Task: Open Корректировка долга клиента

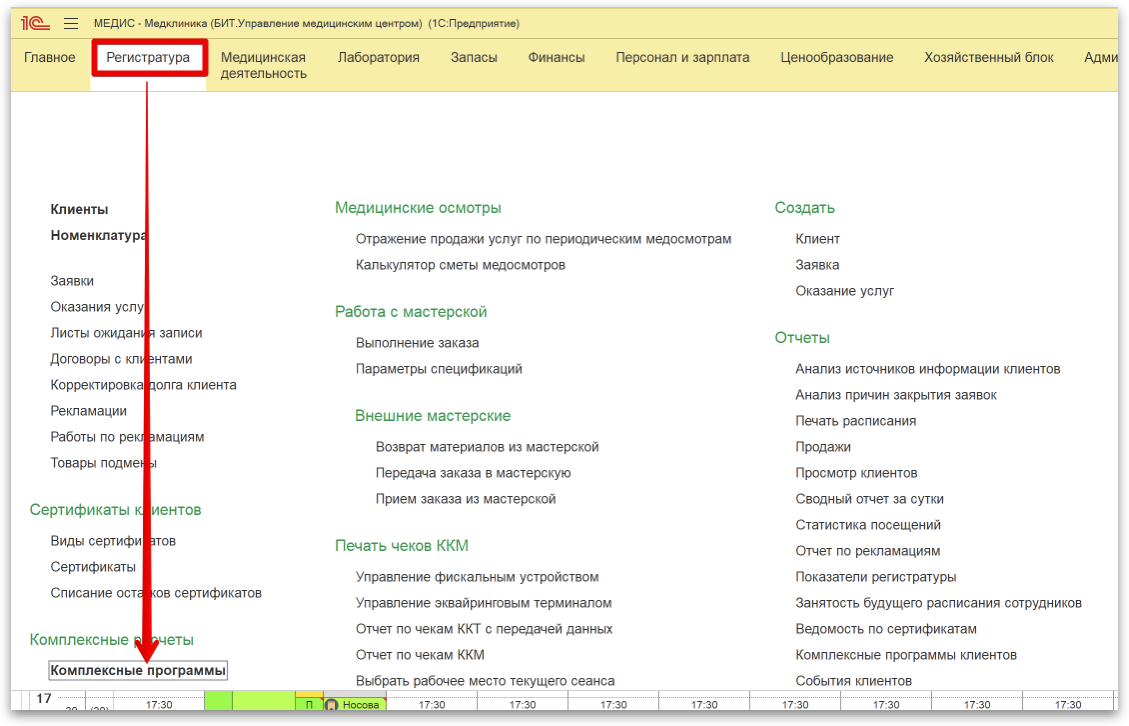Action: (x=143, y=385)
